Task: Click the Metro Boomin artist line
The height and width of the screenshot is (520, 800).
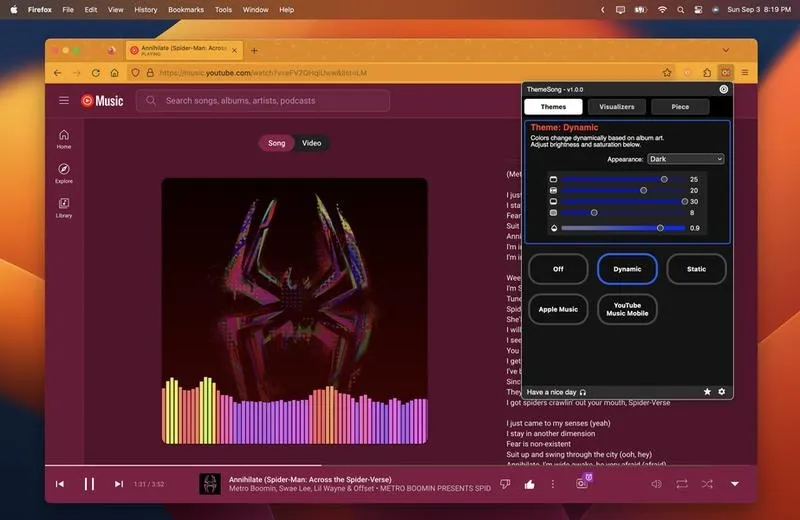Action: point(360,488)
